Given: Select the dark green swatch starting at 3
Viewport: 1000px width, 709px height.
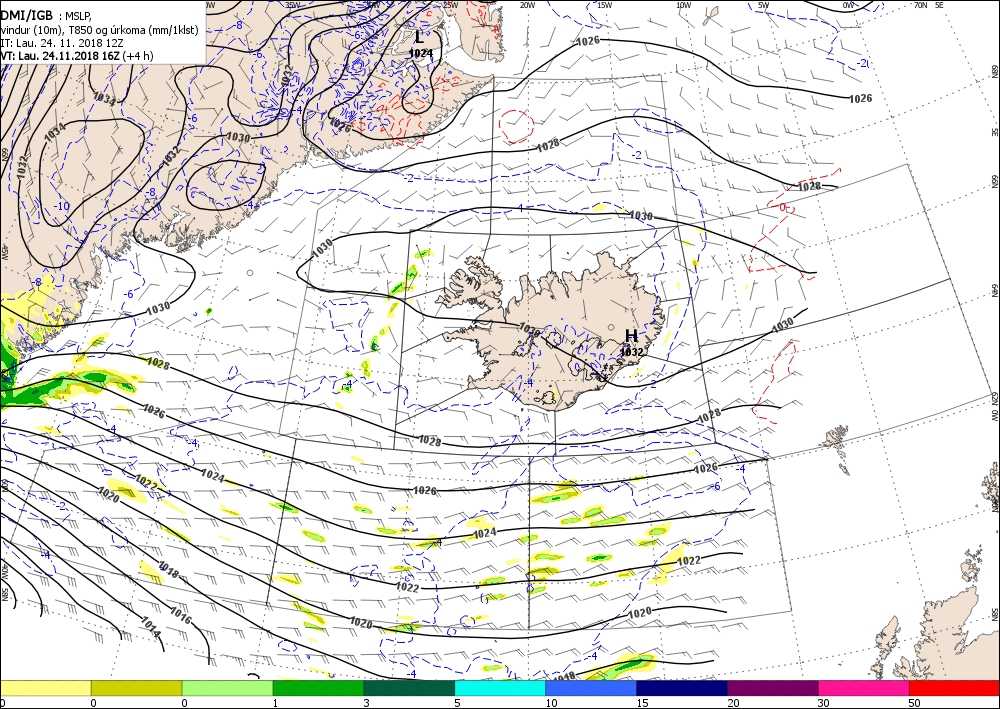Looking at the screenshot, I should point(409,688).
